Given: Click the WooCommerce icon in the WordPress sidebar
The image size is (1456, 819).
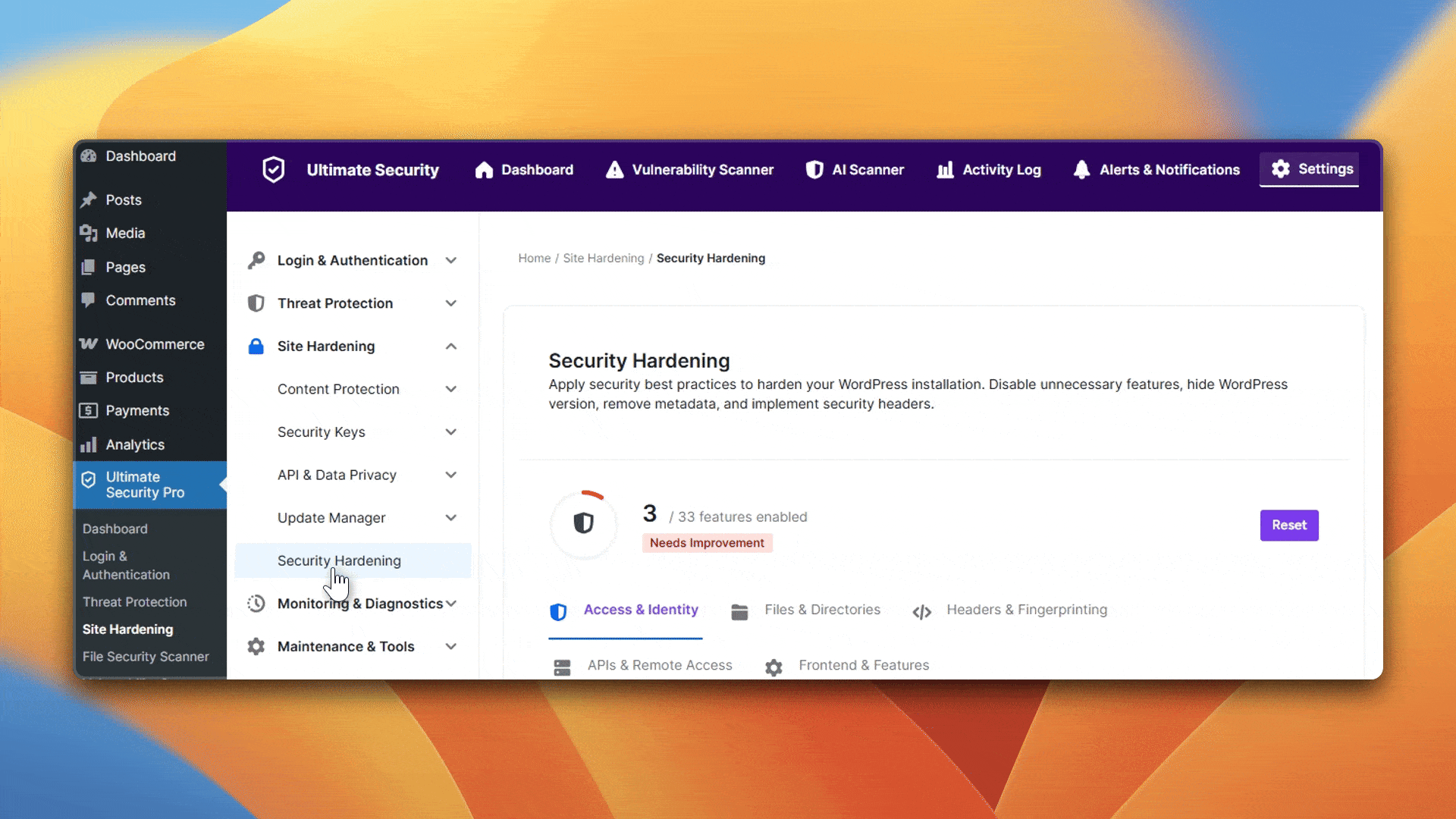Looking at the screenshot, I should pyautogui.click(x=89, y=344).
